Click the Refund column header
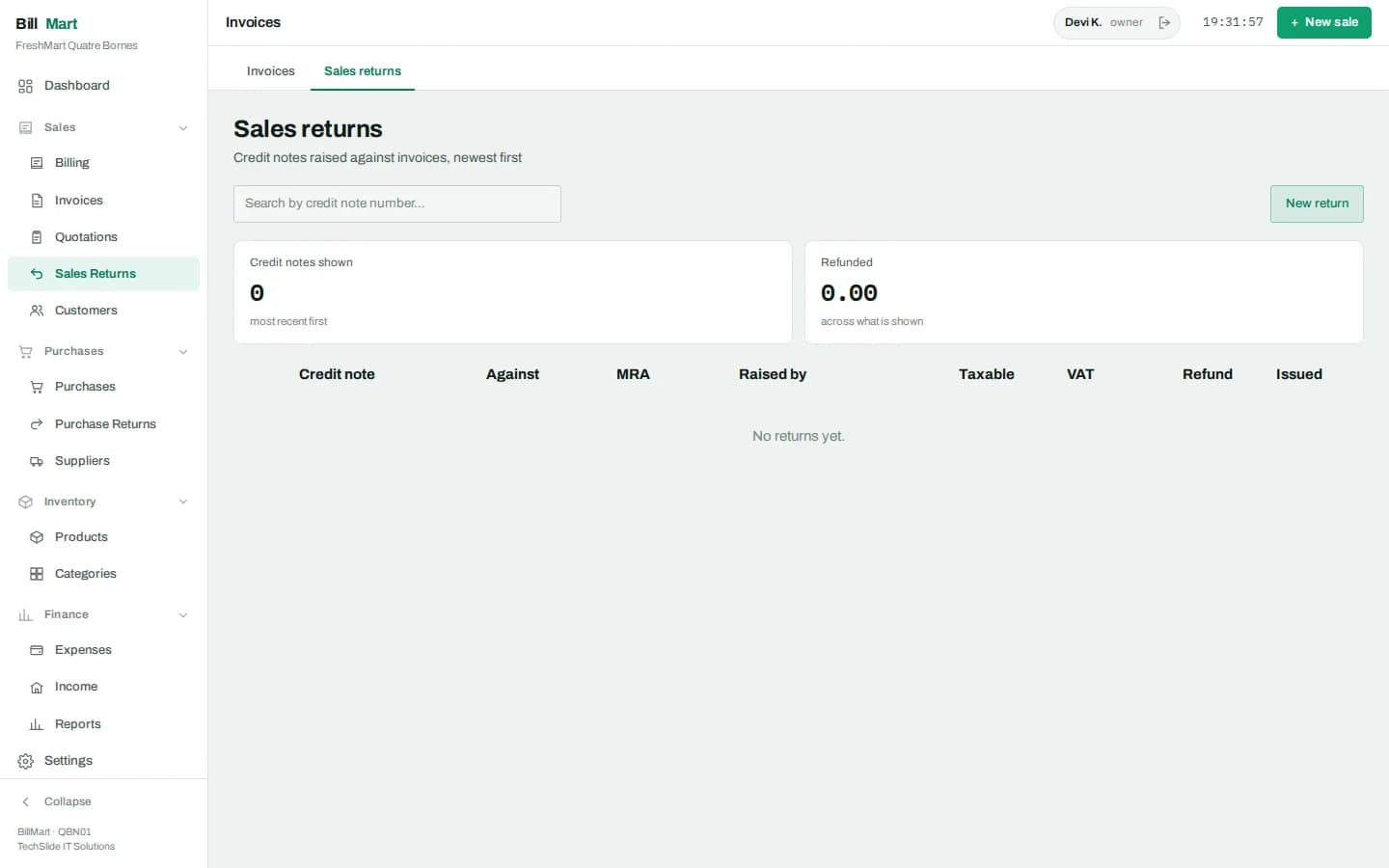This screenshot has height=868, width=1389. pos(1208,374)
